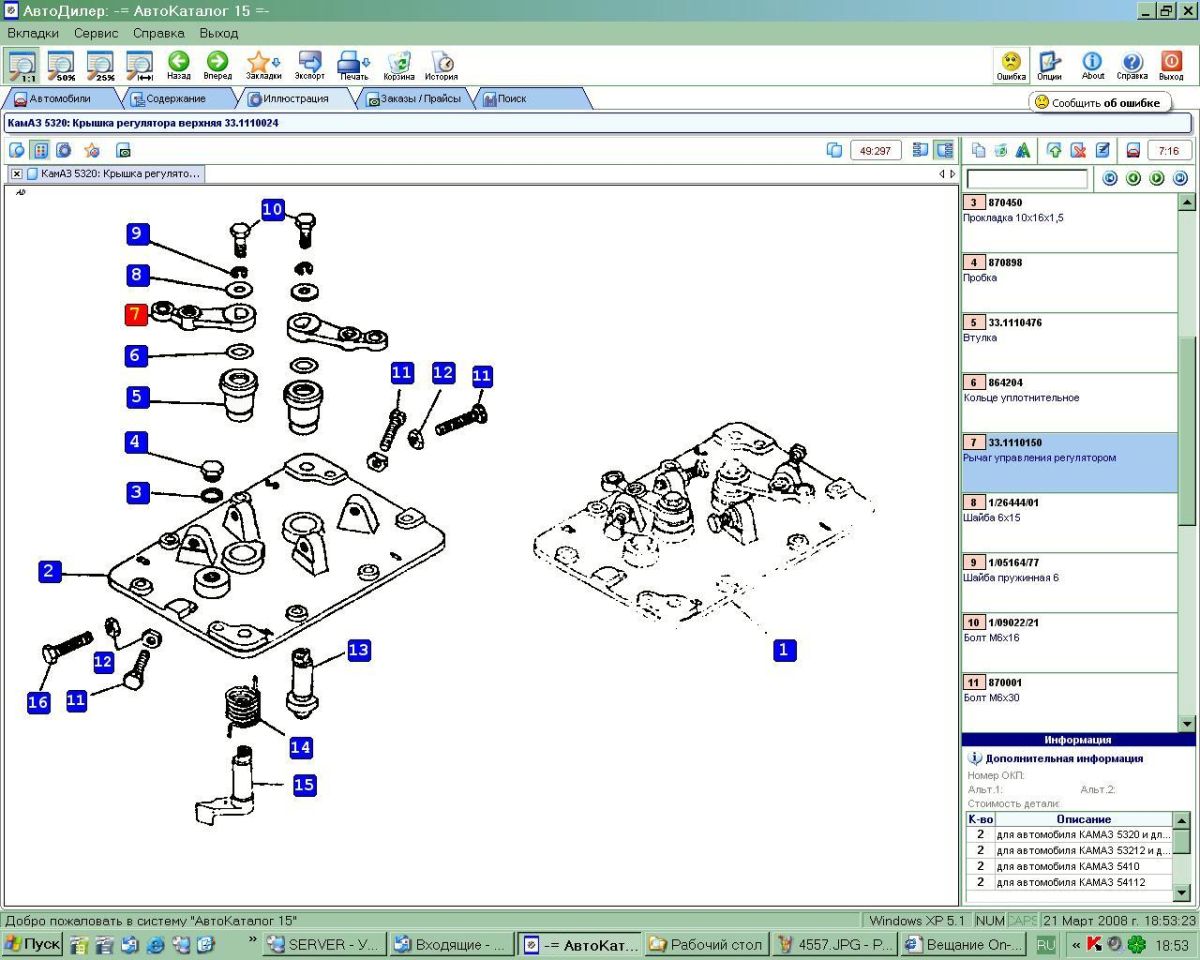Click the Экспорт export icon

pyautogui.click(x=310, y=65)
